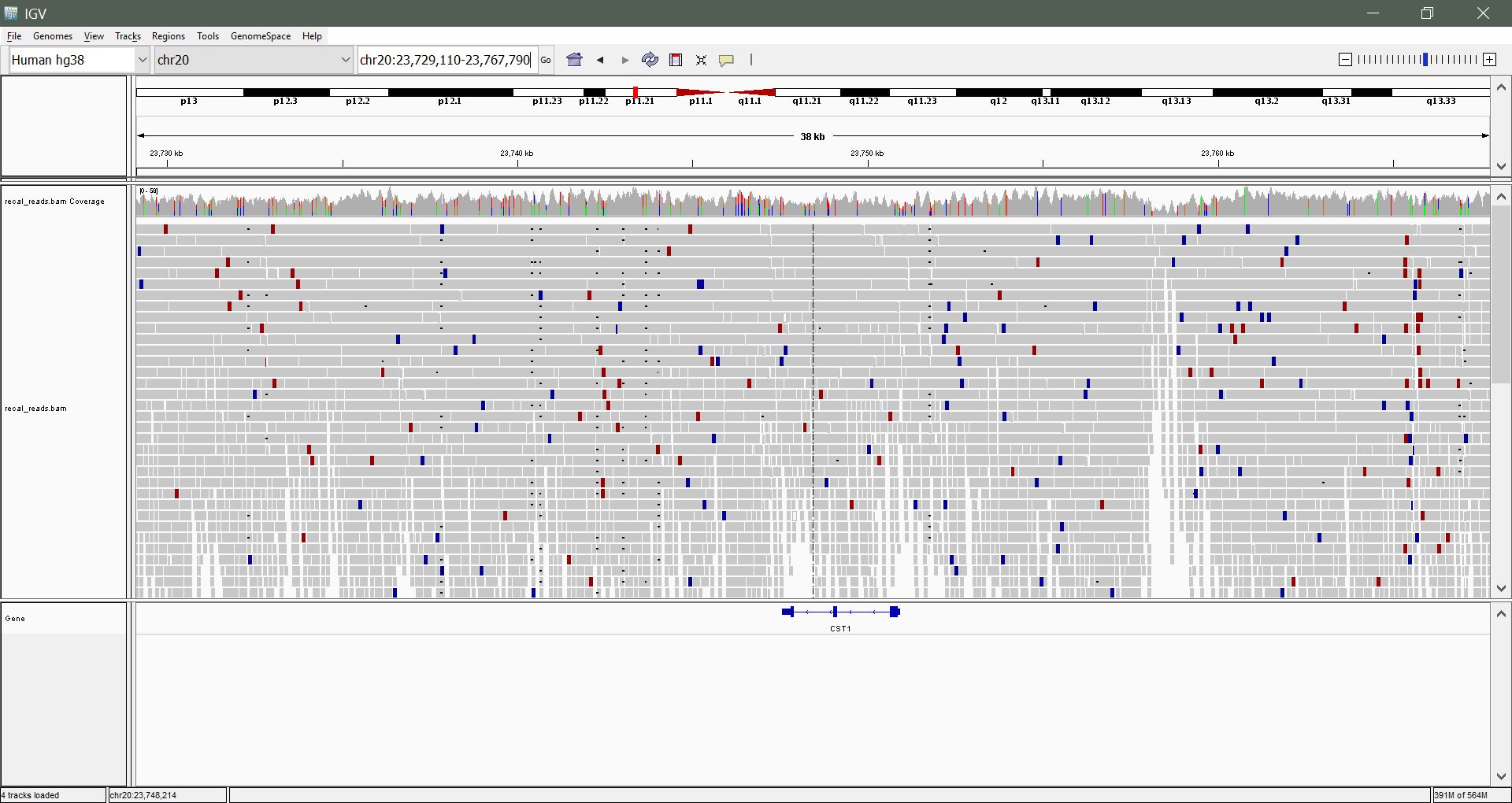This screenshot has width=1512, height=803.
Task: Click the define region of interest icon
Action: click(x=676, y=60)
